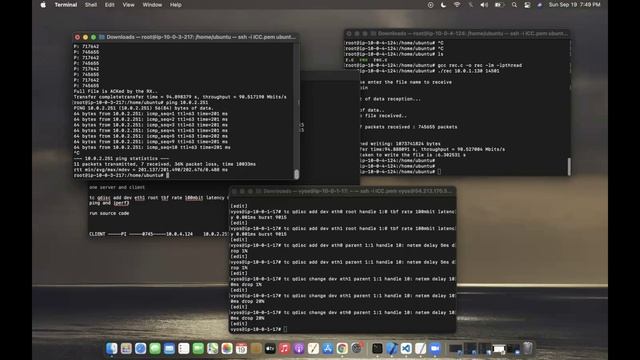Open Zoom from the dock

[x=435, y=348]
